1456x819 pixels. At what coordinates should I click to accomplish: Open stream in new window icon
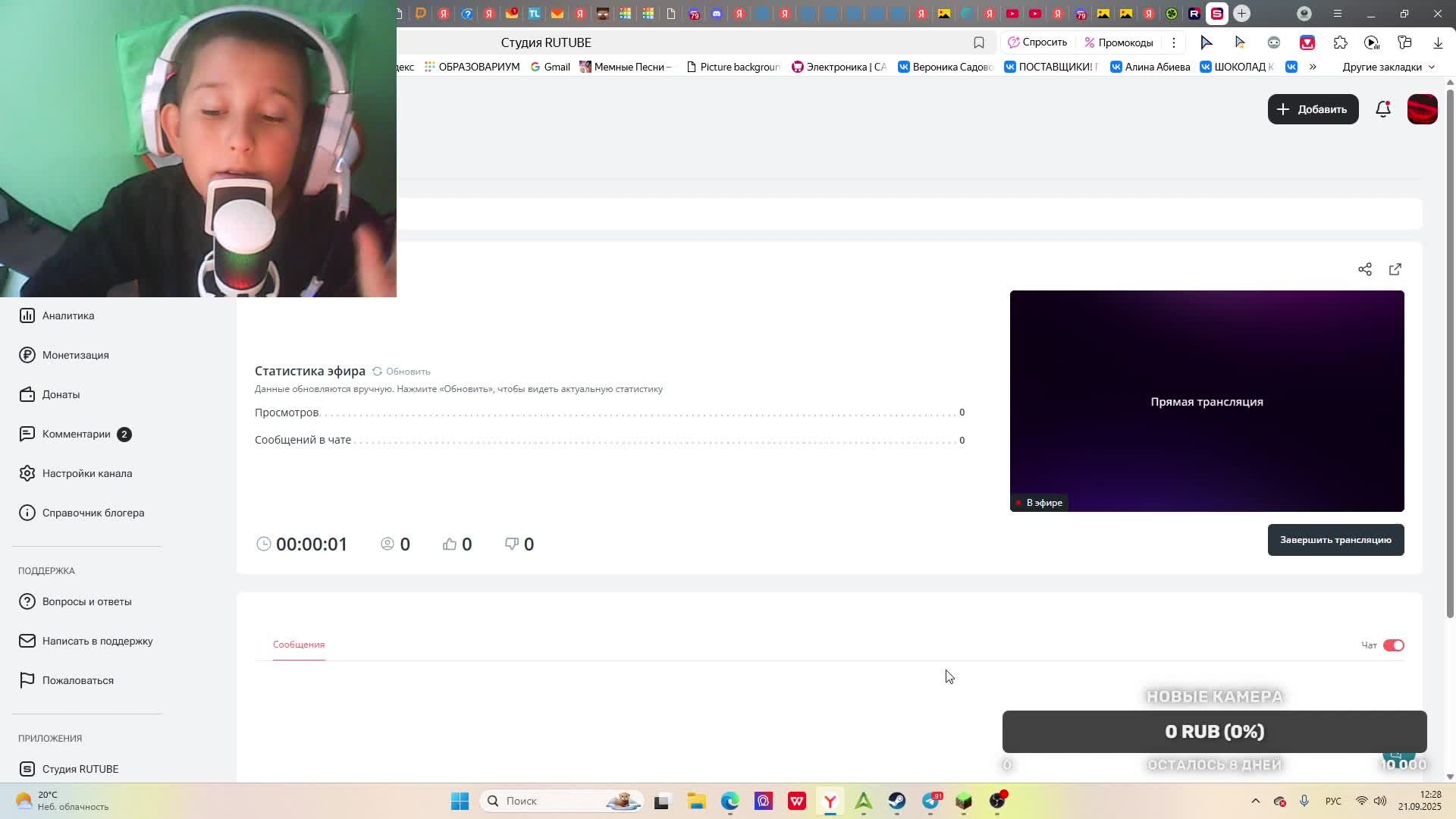pyautogui.click(x=1395, y=269)
